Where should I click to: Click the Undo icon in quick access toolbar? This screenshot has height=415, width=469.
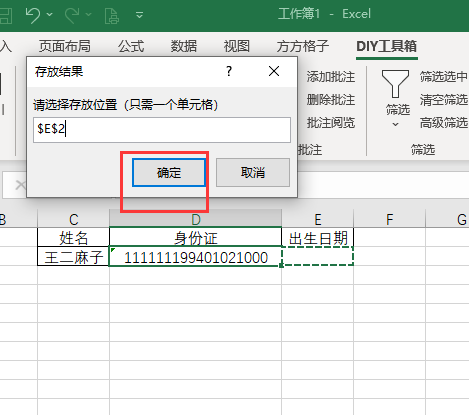[33, 15]
